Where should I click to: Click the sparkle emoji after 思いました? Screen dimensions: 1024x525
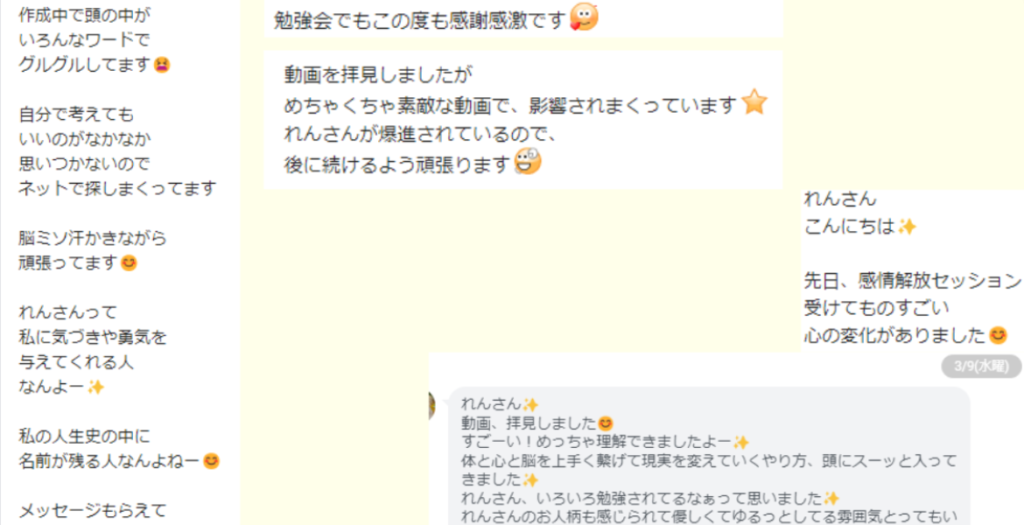coord(831,499)
